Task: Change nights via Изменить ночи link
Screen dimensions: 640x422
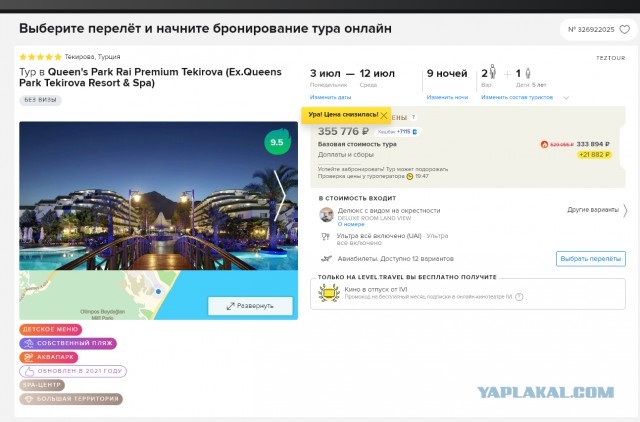Action: tap(447, 97)
